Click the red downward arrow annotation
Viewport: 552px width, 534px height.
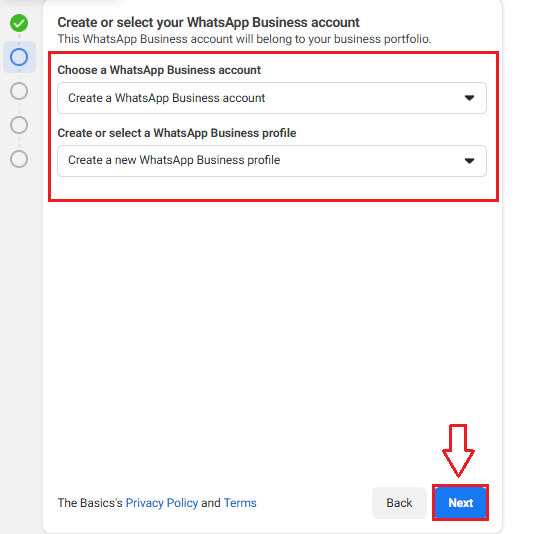[458, 451]
